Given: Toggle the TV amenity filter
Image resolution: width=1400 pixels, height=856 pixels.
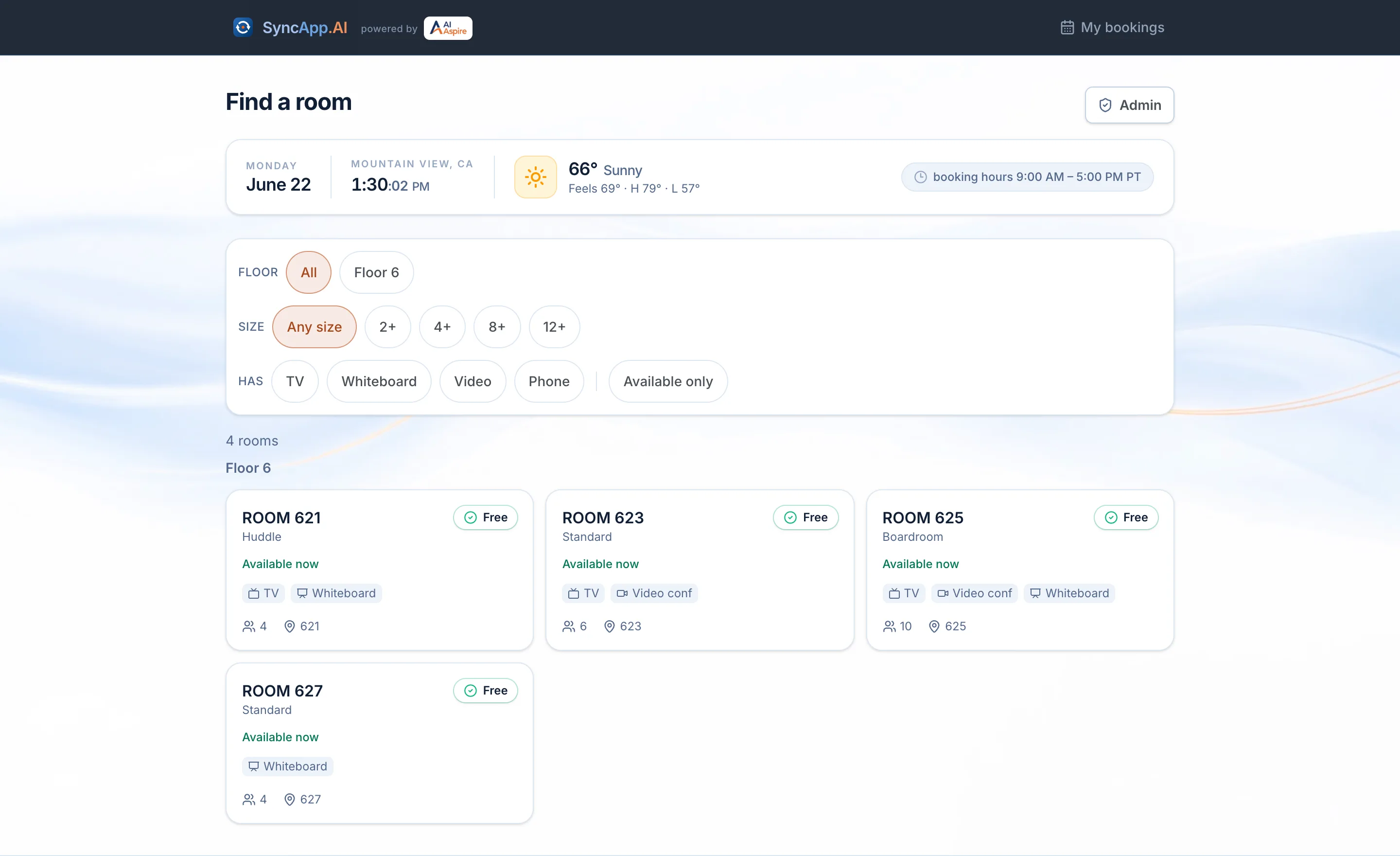Looking at the screenshot, I should coord(295,381).
